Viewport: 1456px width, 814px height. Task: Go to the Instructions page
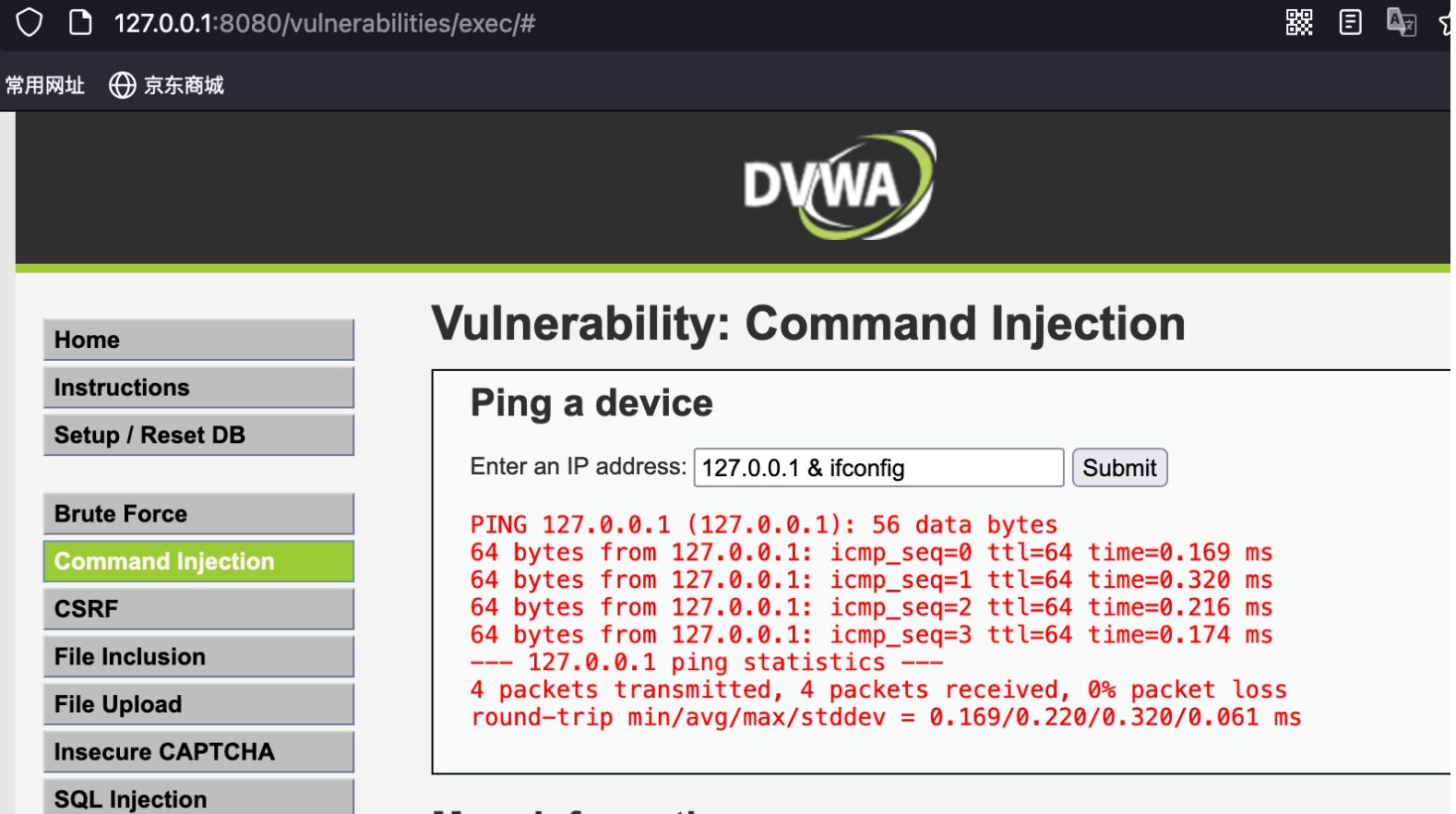pyautogui.click(x=198, y=388)
